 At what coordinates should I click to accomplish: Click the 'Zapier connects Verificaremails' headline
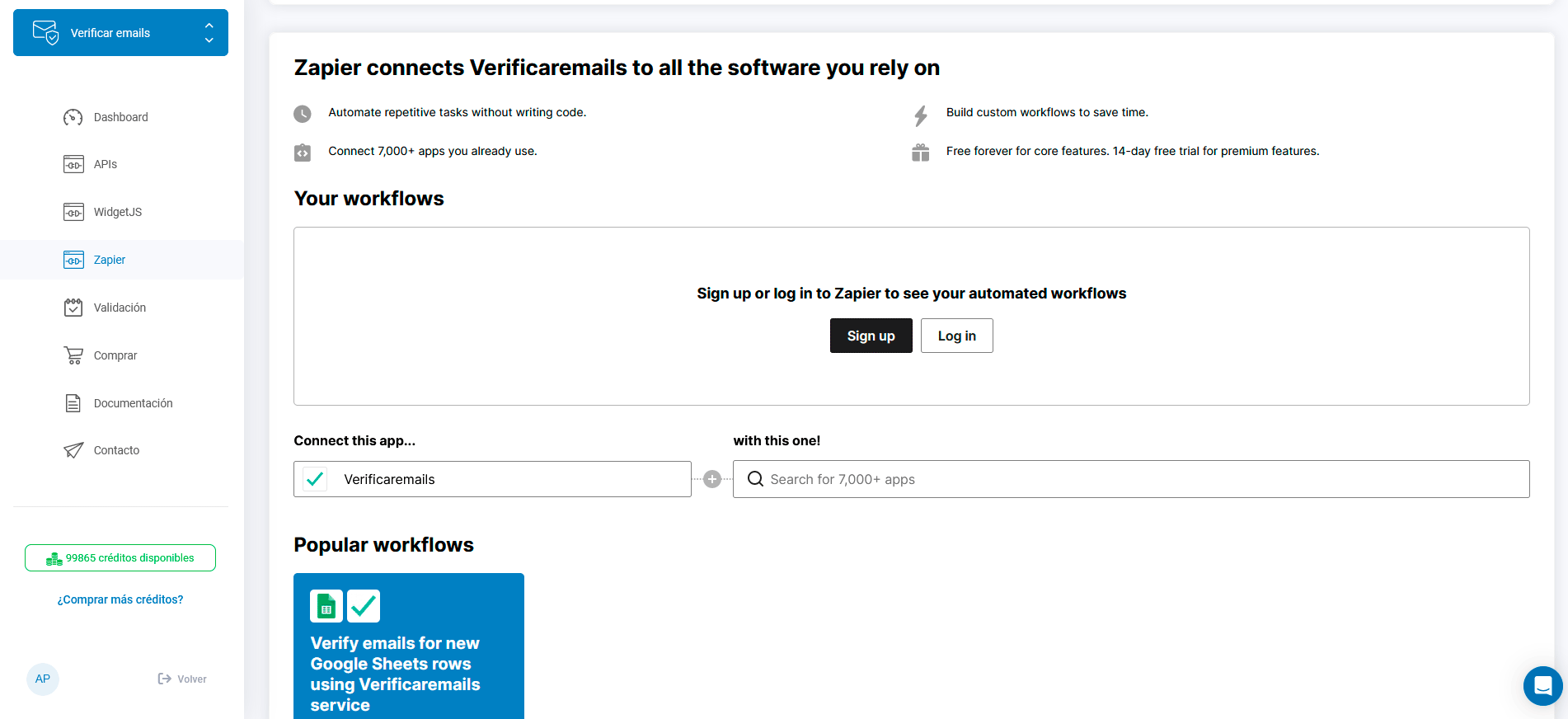click(x=617, y=68)
